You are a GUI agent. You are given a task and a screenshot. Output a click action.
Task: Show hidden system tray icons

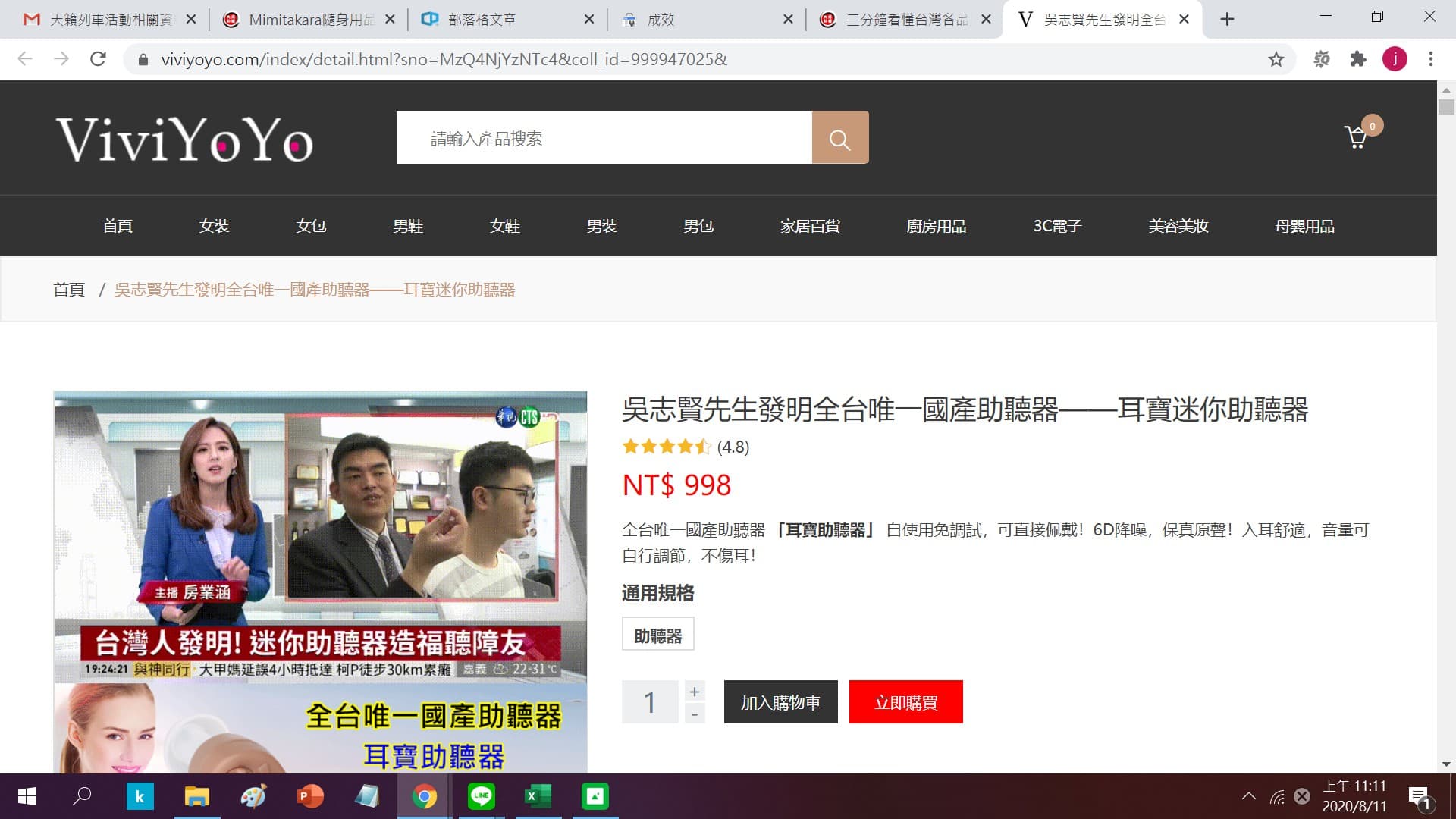click(1248, 796)
